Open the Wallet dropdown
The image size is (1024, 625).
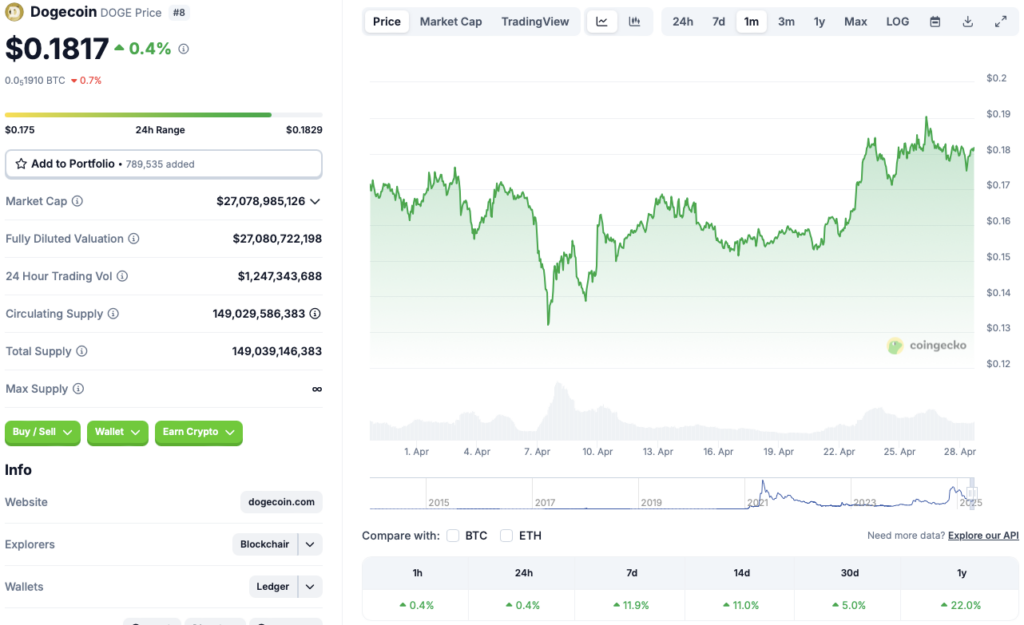[118, 432]
